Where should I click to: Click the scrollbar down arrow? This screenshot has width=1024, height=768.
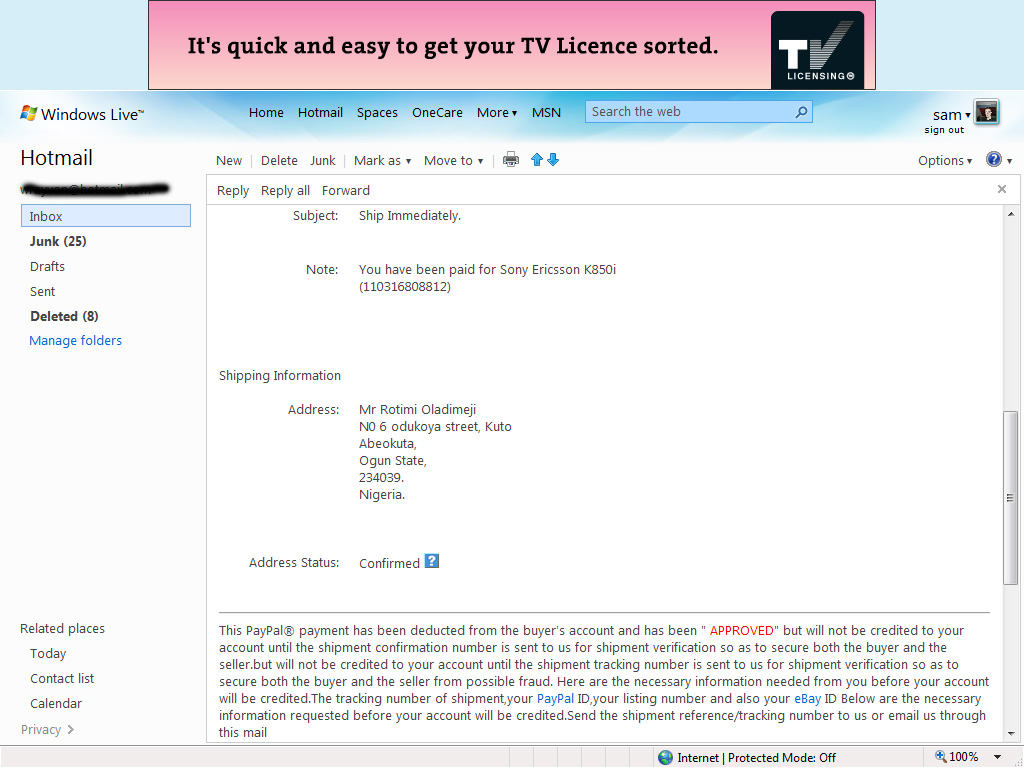point(1010,733)
